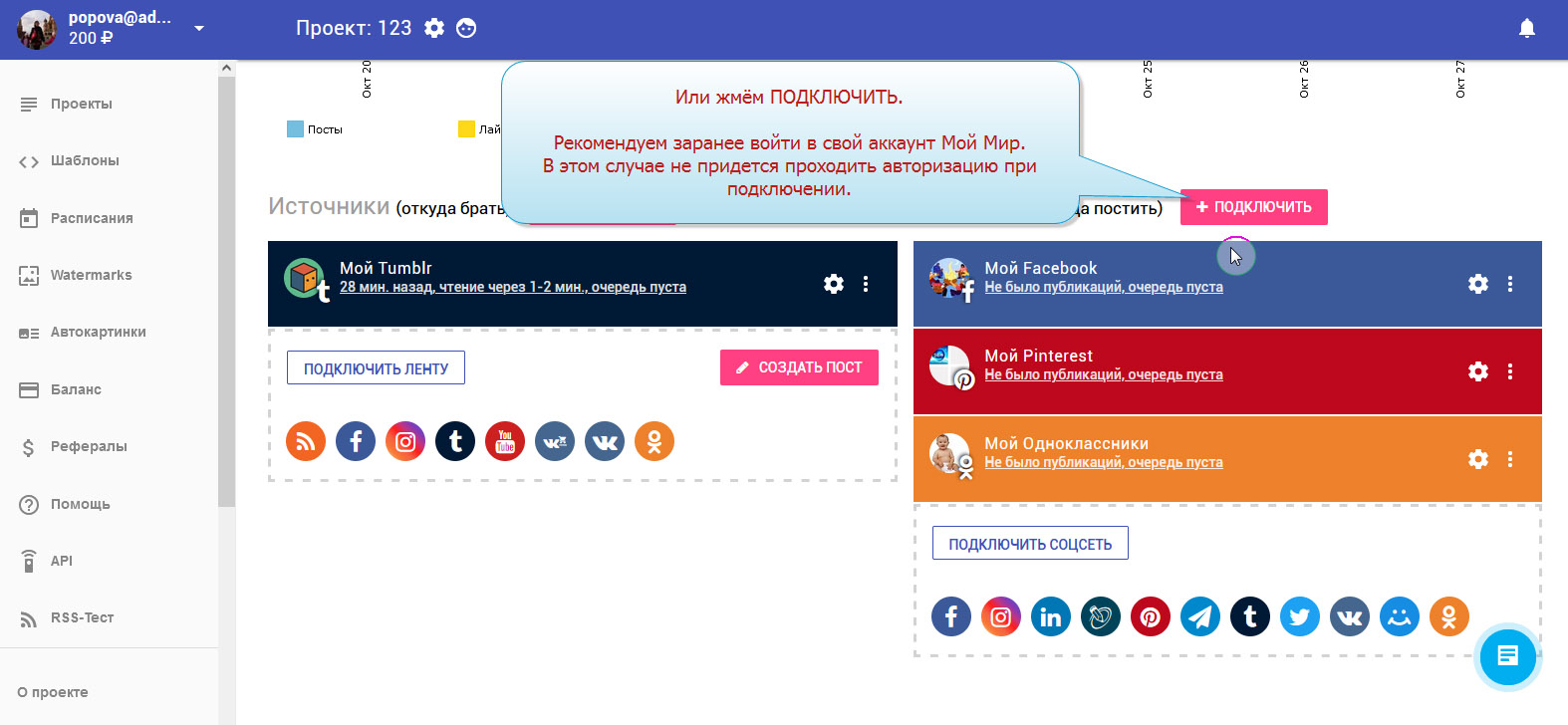This screenshot has height=725, width=1568.
Task: Select the Twitter network icon
Action: tap(1300, 617)
